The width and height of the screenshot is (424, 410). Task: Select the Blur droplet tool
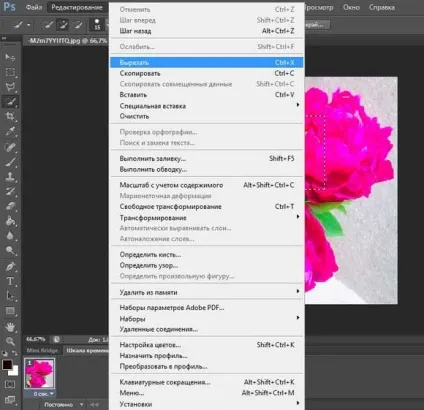pos(10,235)
